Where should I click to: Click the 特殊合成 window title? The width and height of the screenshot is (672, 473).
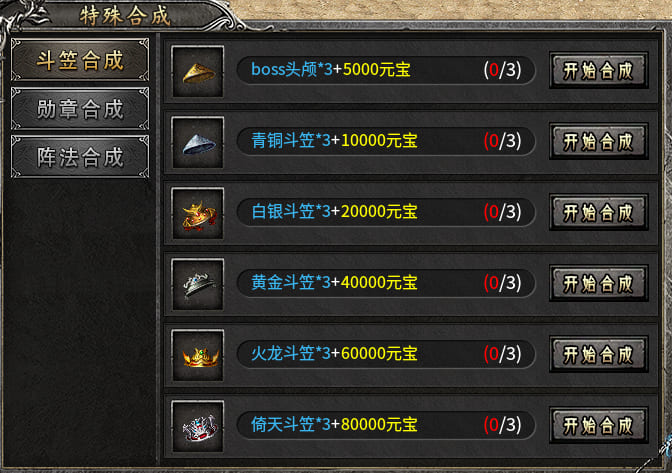125,16
